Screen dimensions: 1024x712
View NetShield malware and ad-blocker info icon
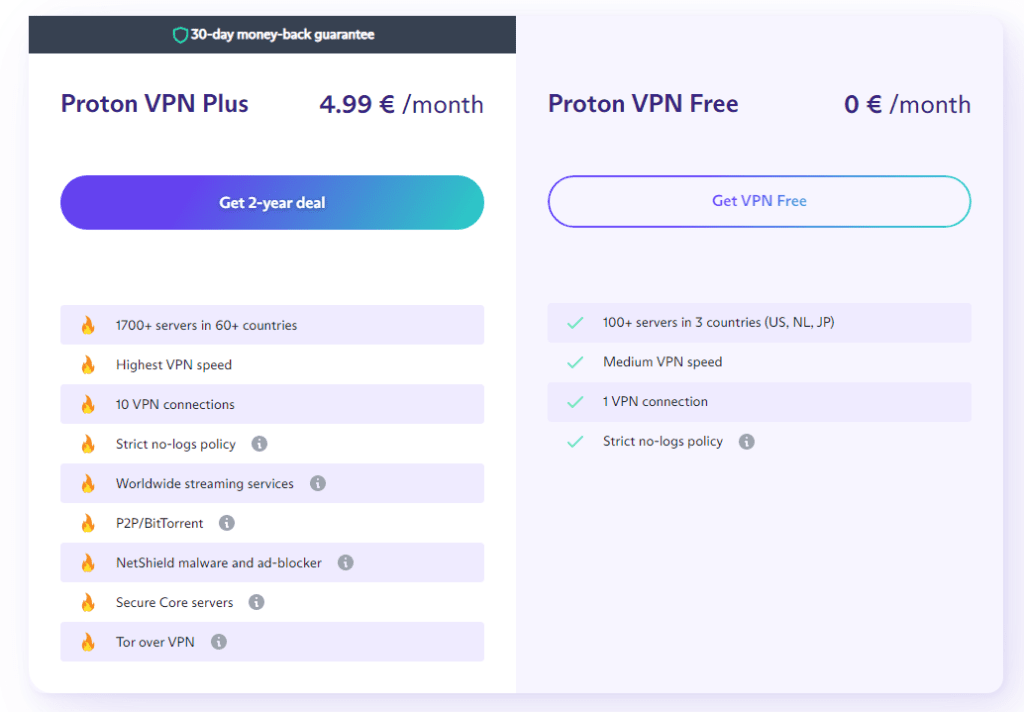click(x=345, y=562)
